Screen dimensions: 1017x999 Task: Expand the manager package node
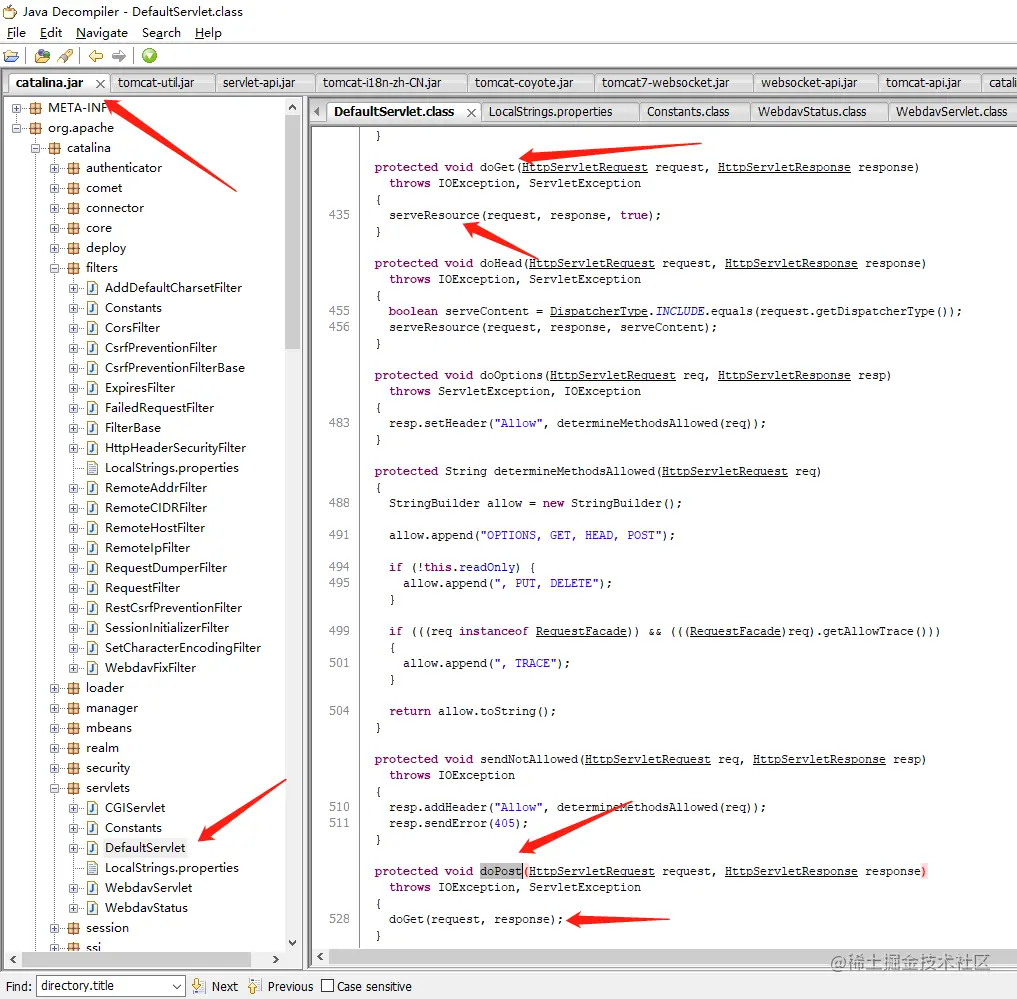tap(55, 708)
